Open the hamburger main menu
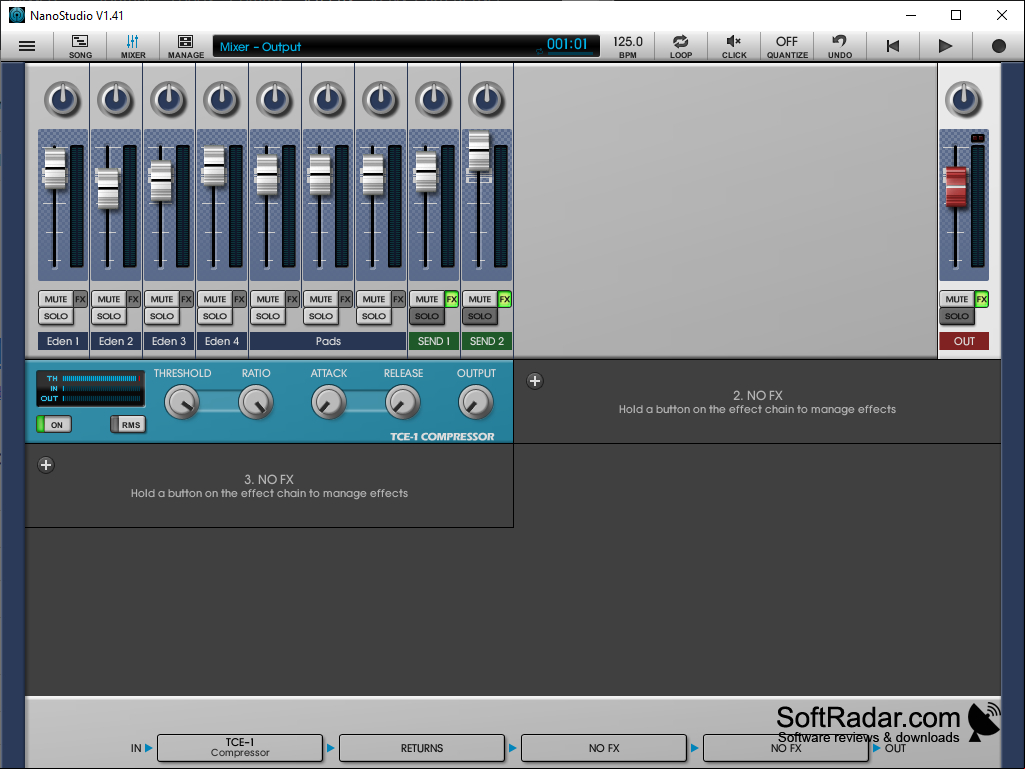Image resolution: width=1025 pixels, height=769 pixels. point(27,46)
